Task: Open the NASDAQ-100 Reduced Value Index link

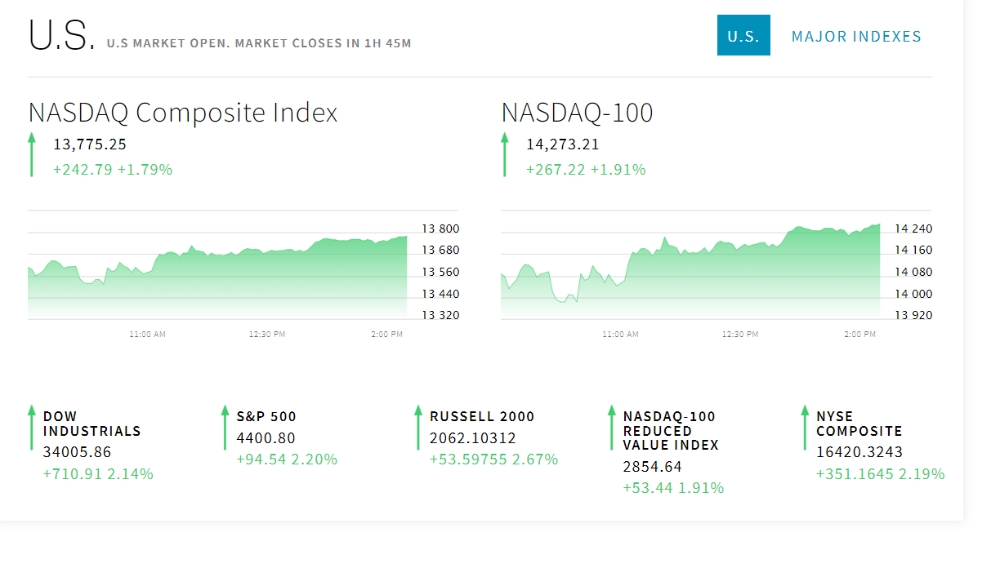Action: pos(671,431)
